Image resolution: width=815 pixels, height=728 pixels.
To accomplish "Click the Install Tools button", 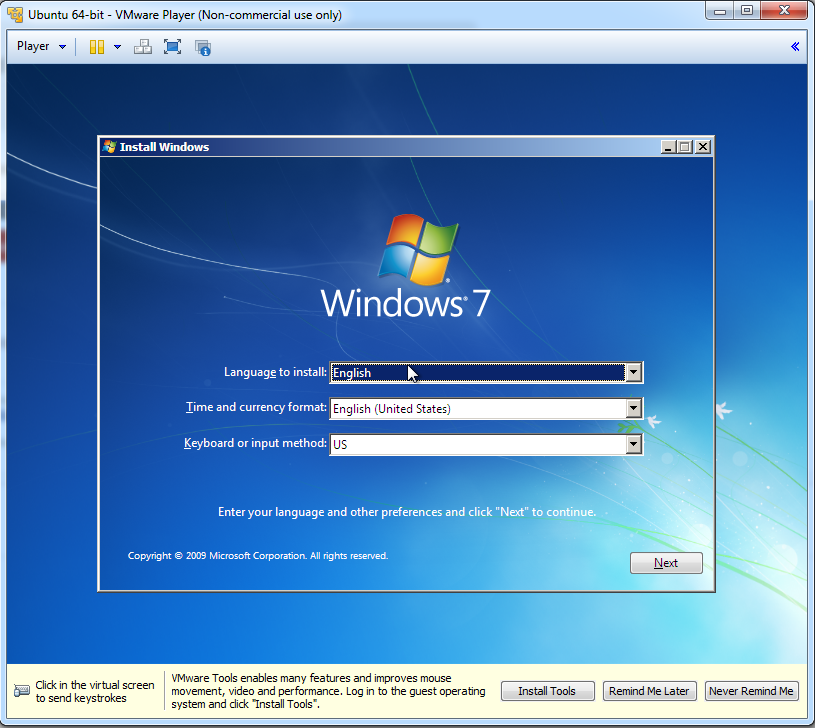I will point(547,690).
